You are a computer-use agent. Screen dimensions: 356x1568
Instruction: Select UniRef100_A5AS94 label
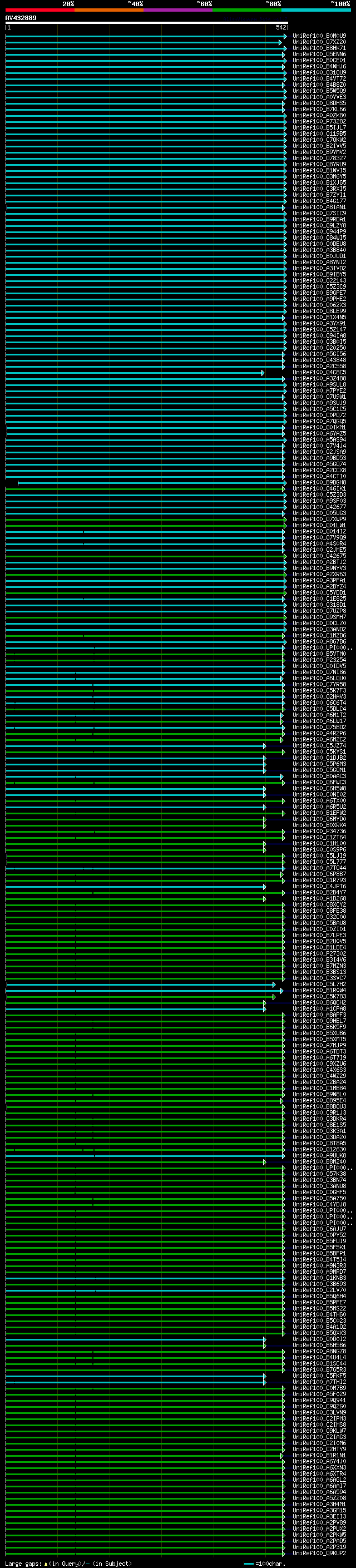tap(319, 439)
